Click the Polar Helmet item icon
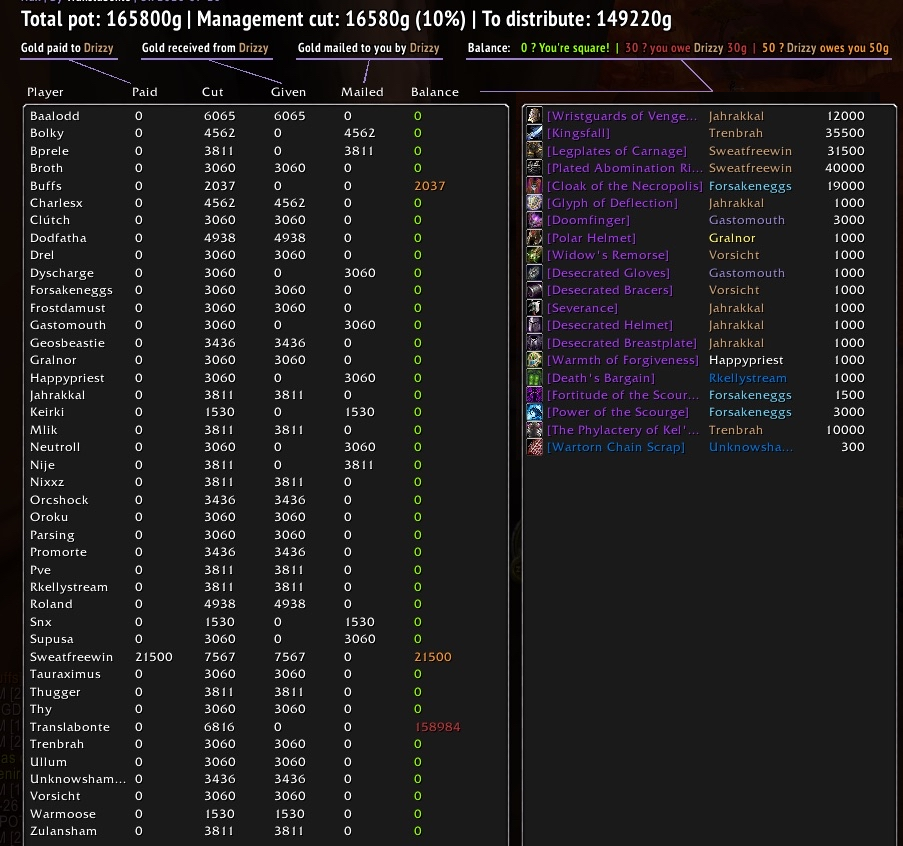This screenshot has width=903, height=846. (x=534, y=238)
